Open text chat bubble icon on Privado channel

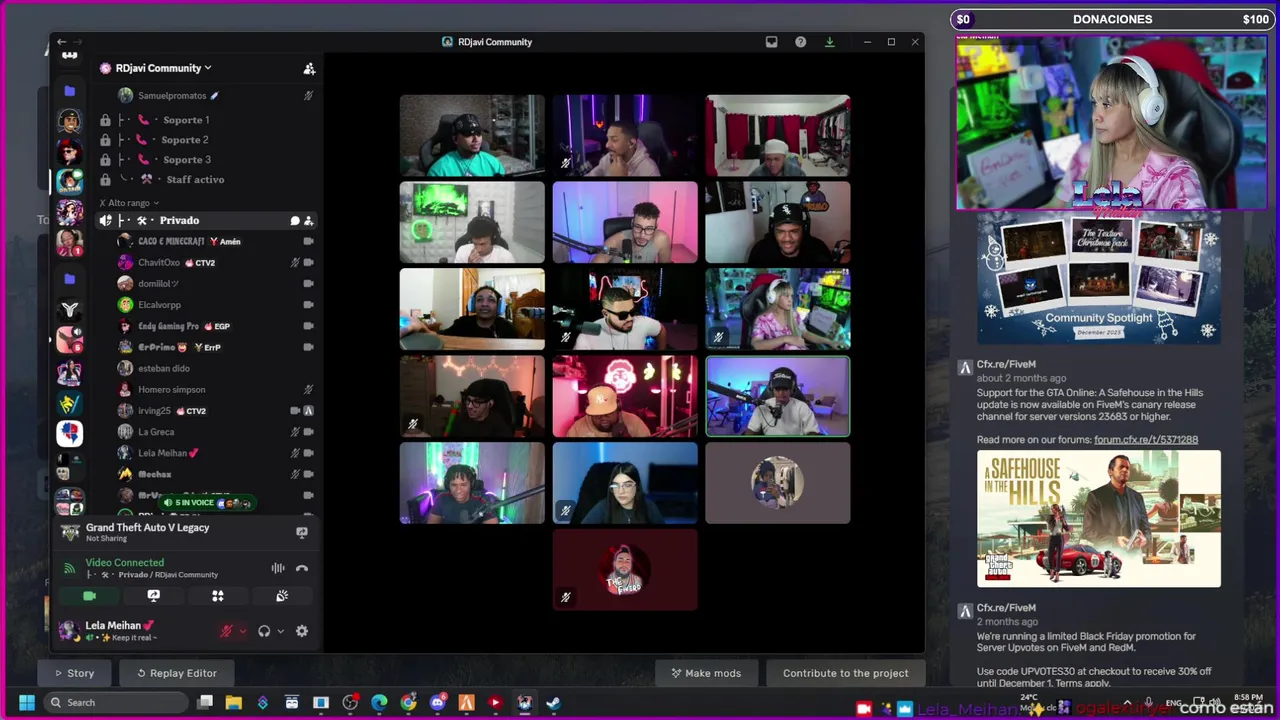pos(295,220)
